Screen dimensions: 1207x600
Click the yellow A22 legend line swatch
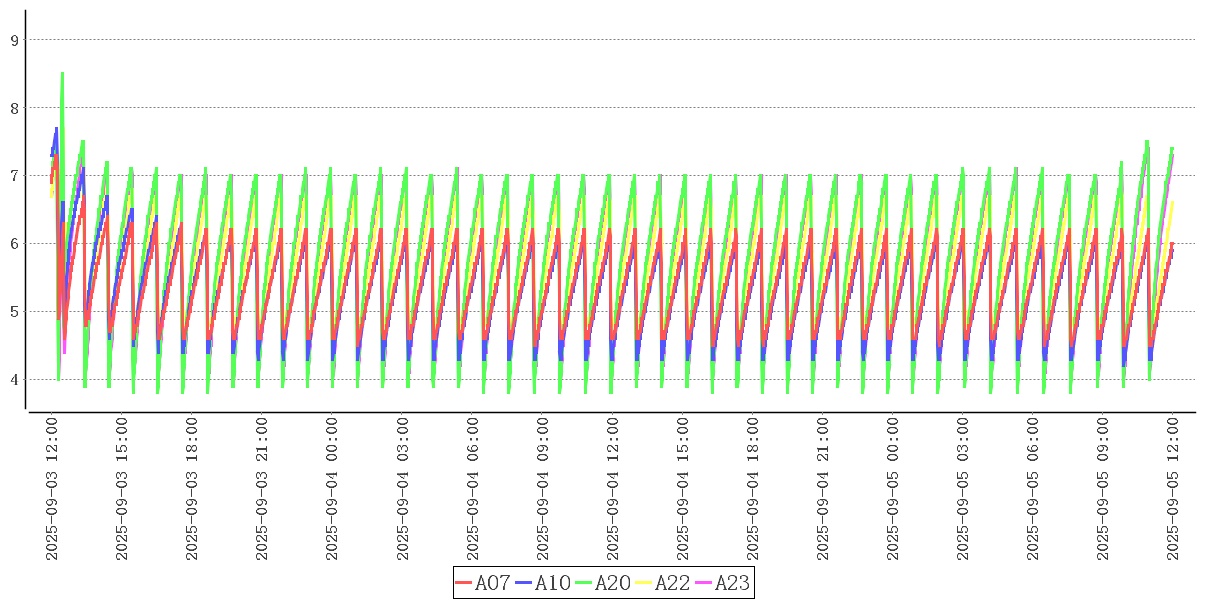(644, 583)
